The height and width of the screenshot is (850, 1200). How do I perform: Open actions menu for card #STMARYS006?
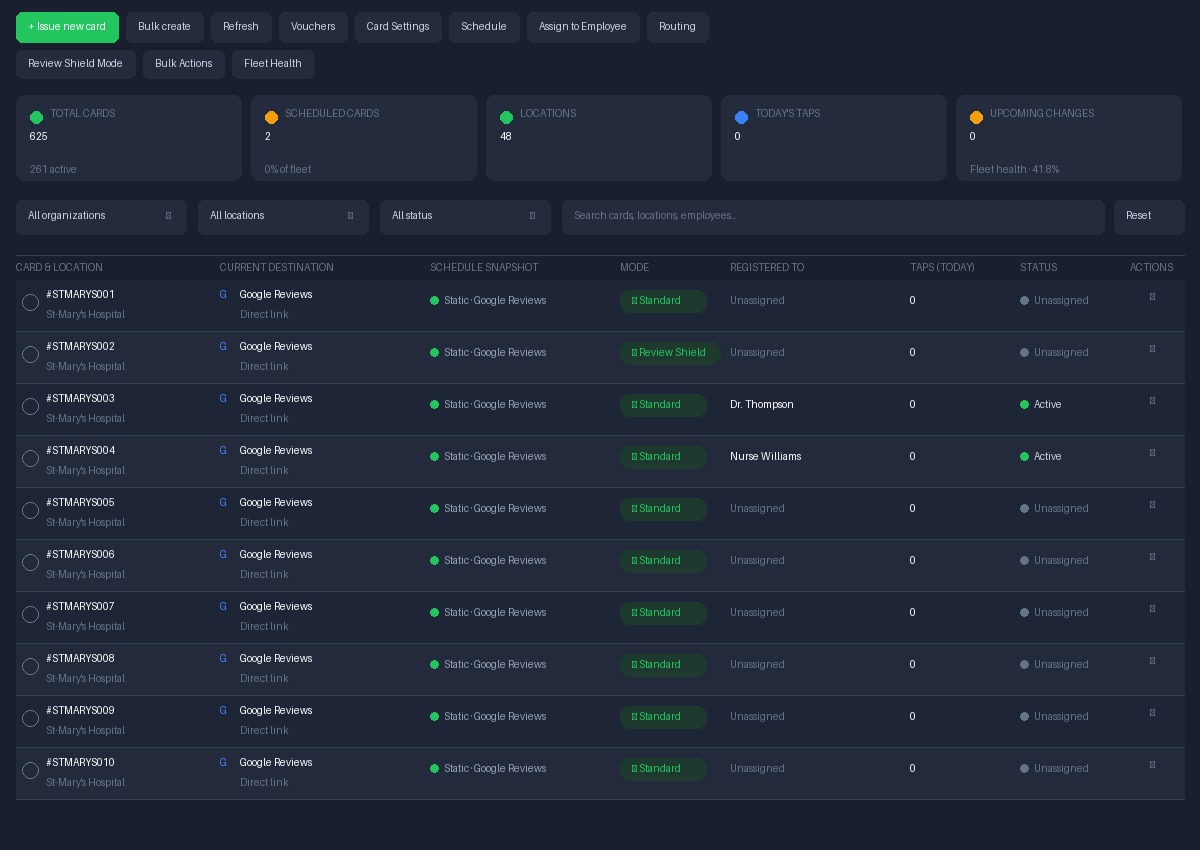(x=1152, y=557)
